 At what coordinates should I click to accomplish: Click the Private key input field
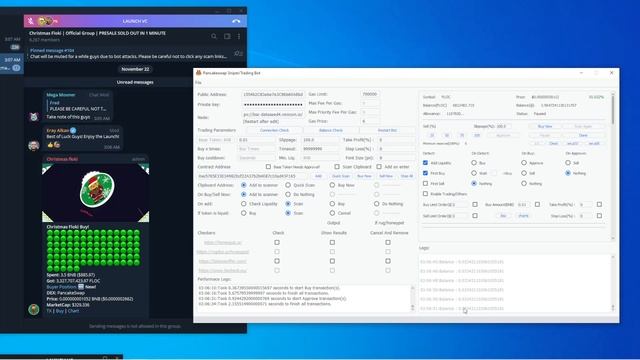point(273,104)
